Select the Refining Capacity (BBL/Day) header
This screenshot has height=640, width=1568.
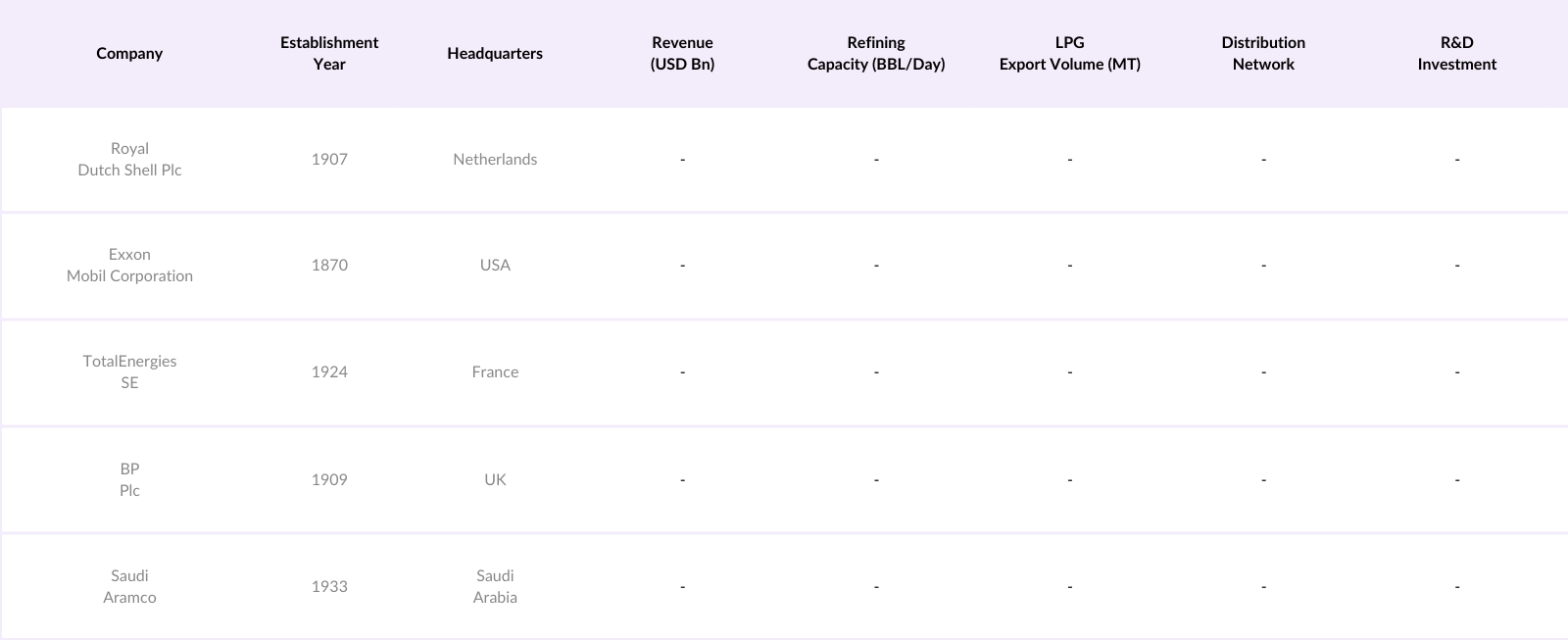coord(876,53)
